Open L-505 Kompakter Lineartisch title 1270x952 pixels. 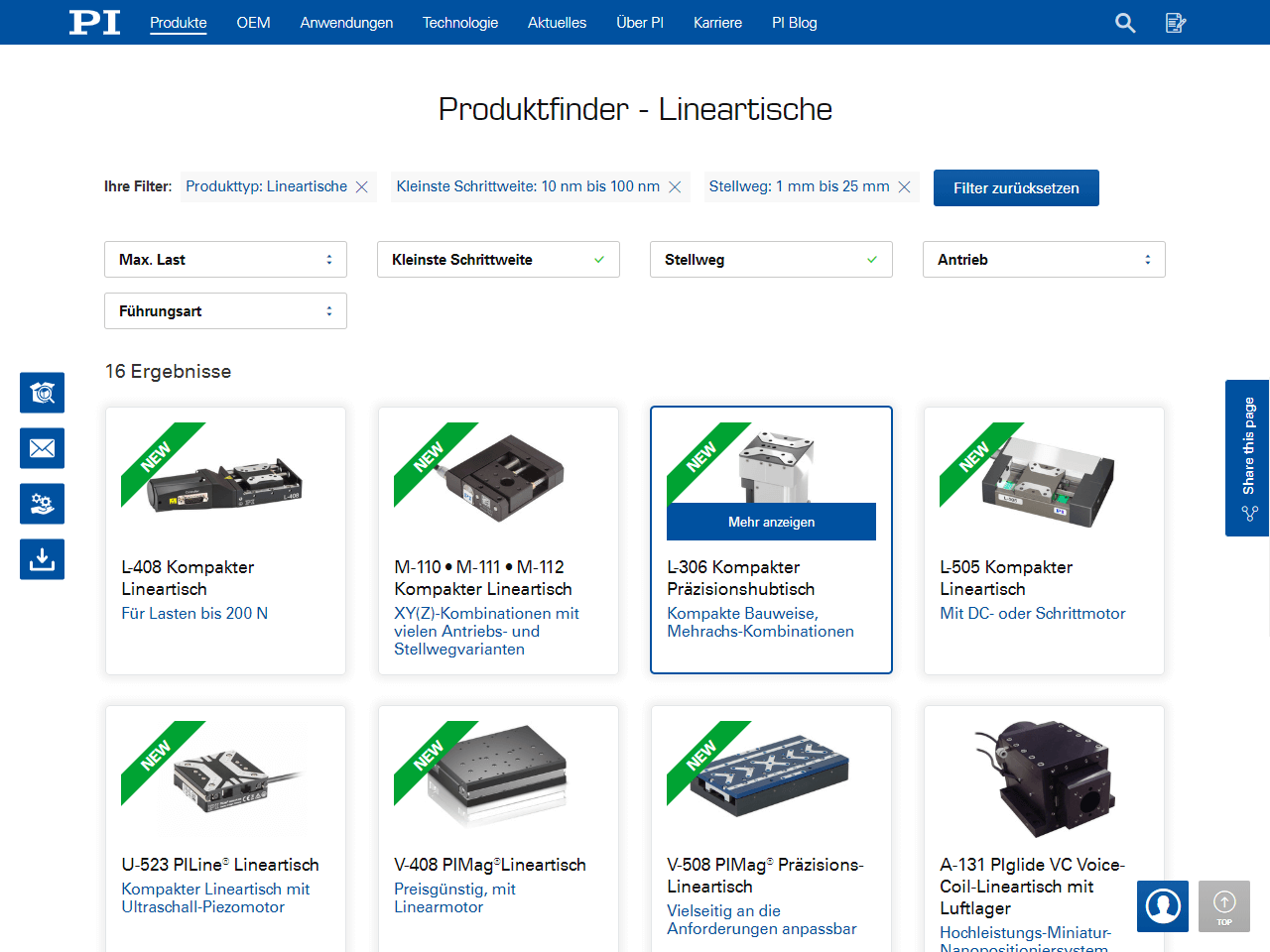[x=1006, y=578]
